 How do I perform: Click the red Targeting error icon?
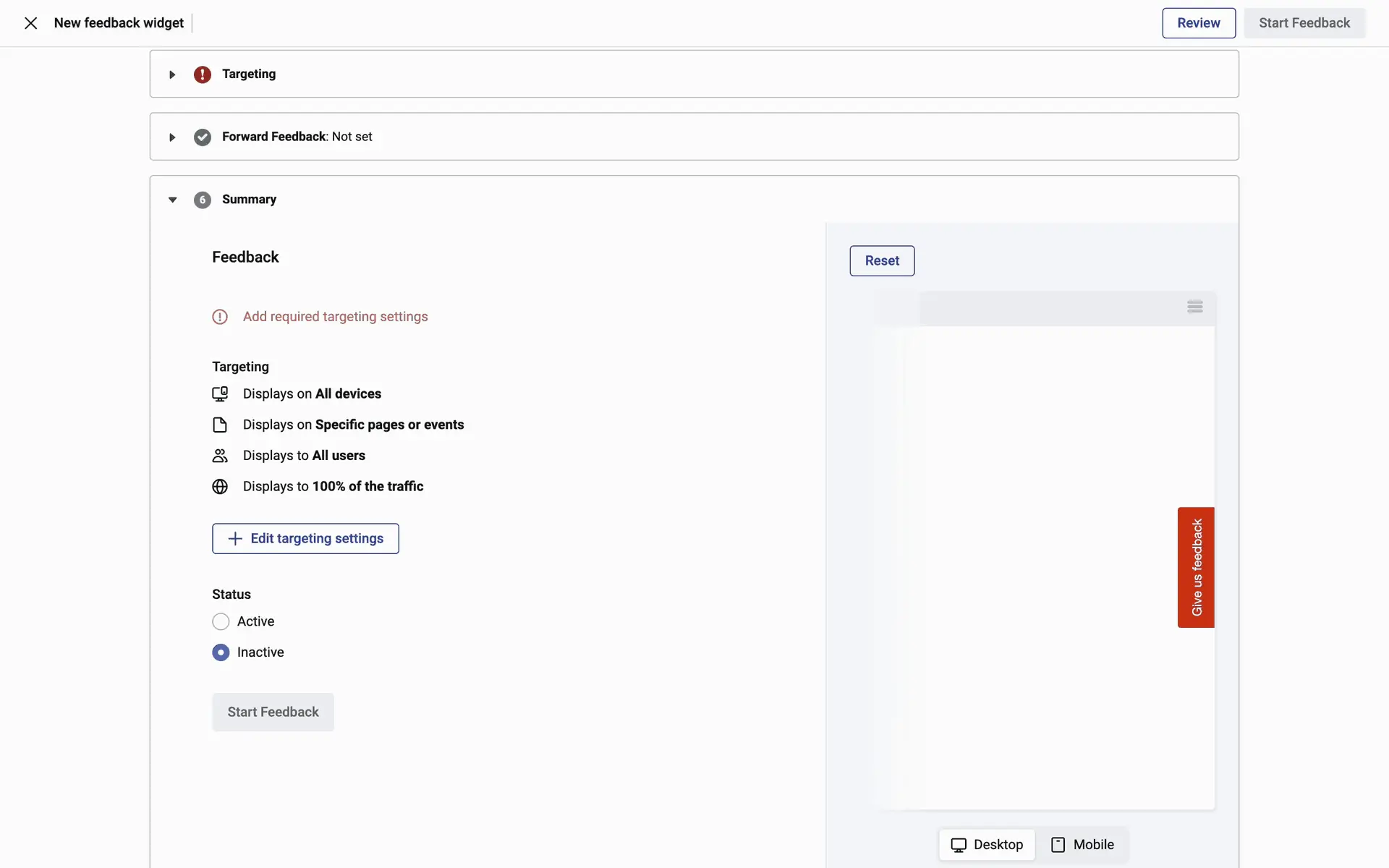tap(203, 75)
